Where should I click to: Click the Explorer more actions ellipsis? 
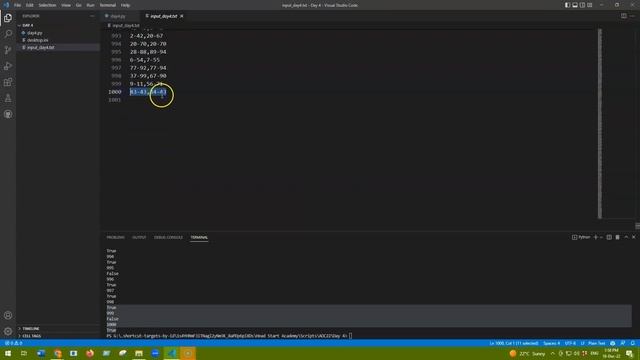92,16
